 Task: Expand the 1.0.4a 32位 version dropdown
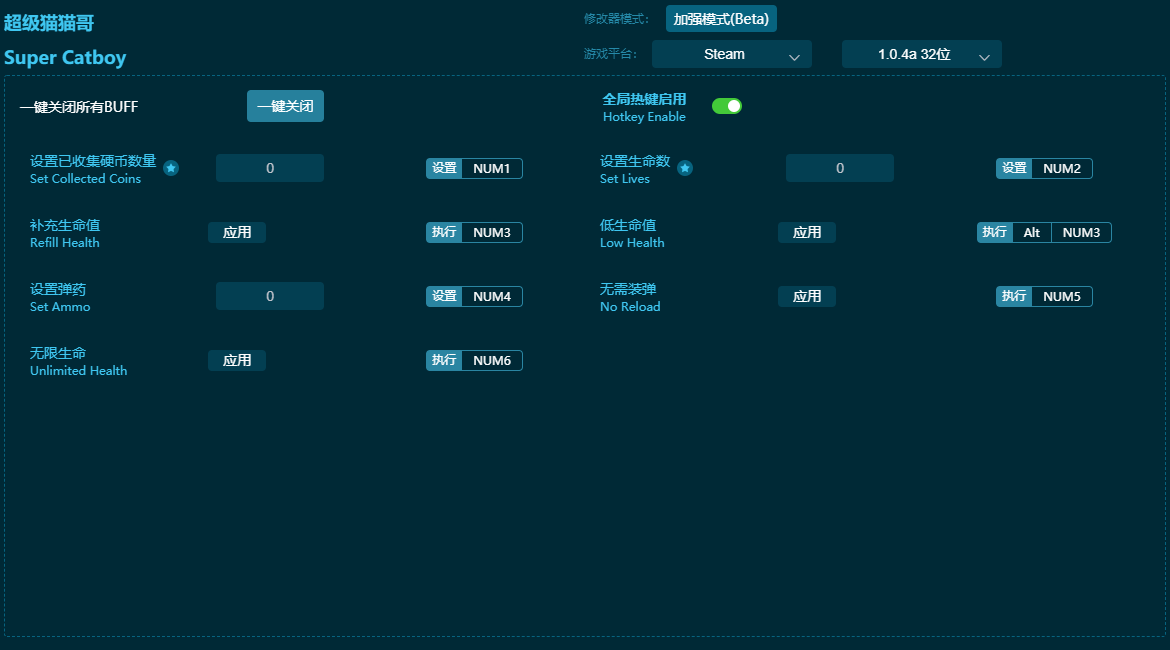click(921, 55)
